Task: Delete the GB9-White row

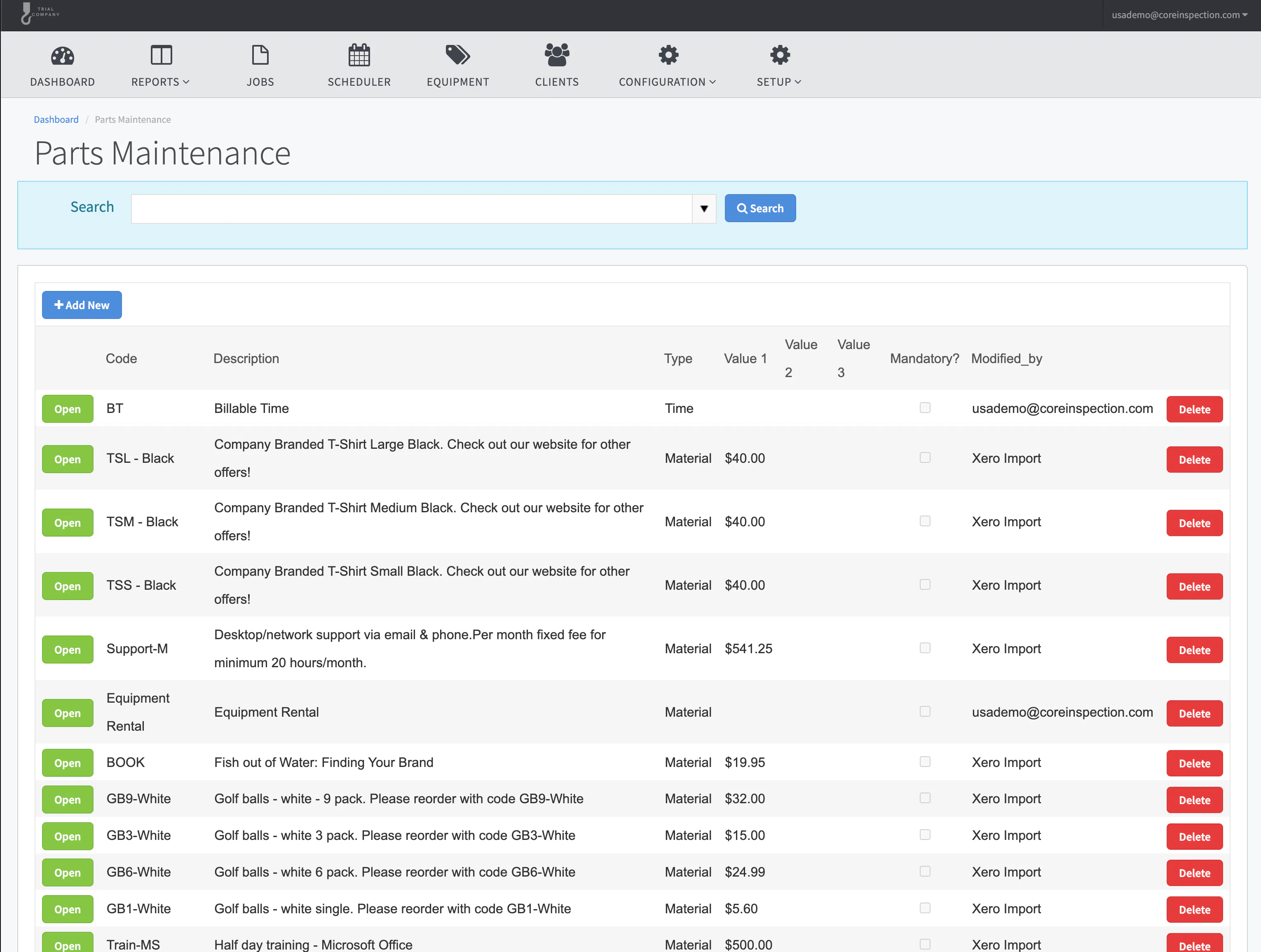Action: point(1194,800)
